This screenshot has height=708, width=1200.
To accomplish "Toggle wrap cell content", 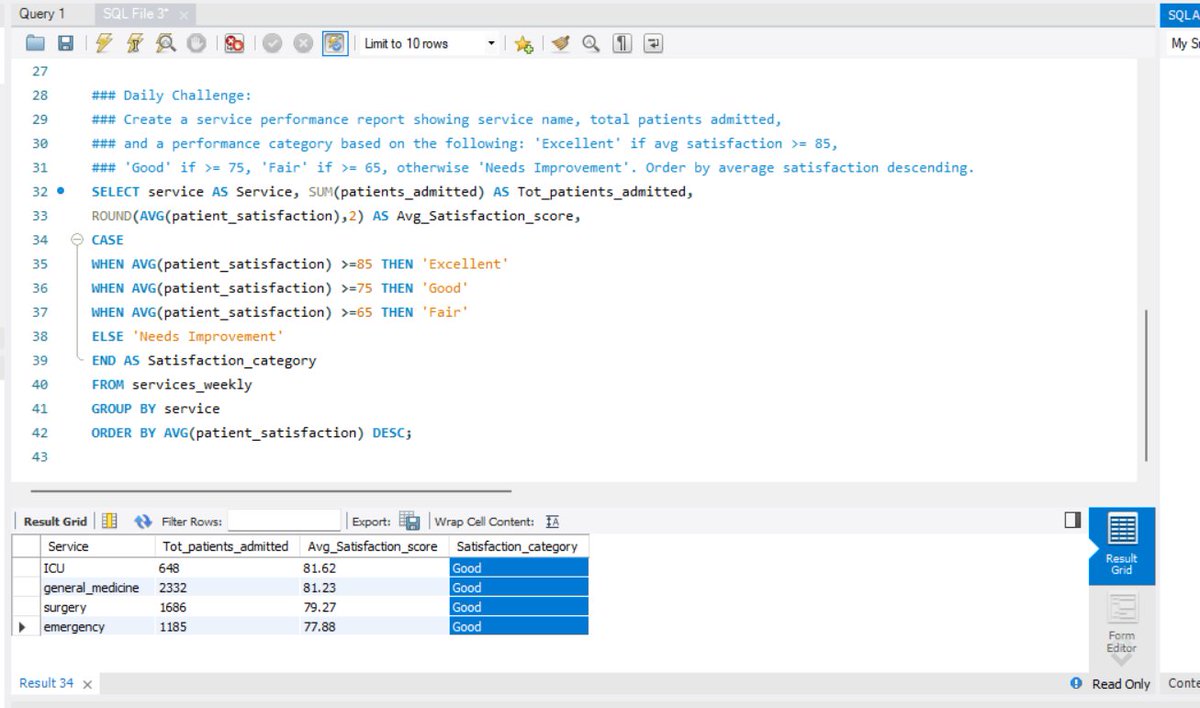I will pyautogui.click(x=551, y=521).
